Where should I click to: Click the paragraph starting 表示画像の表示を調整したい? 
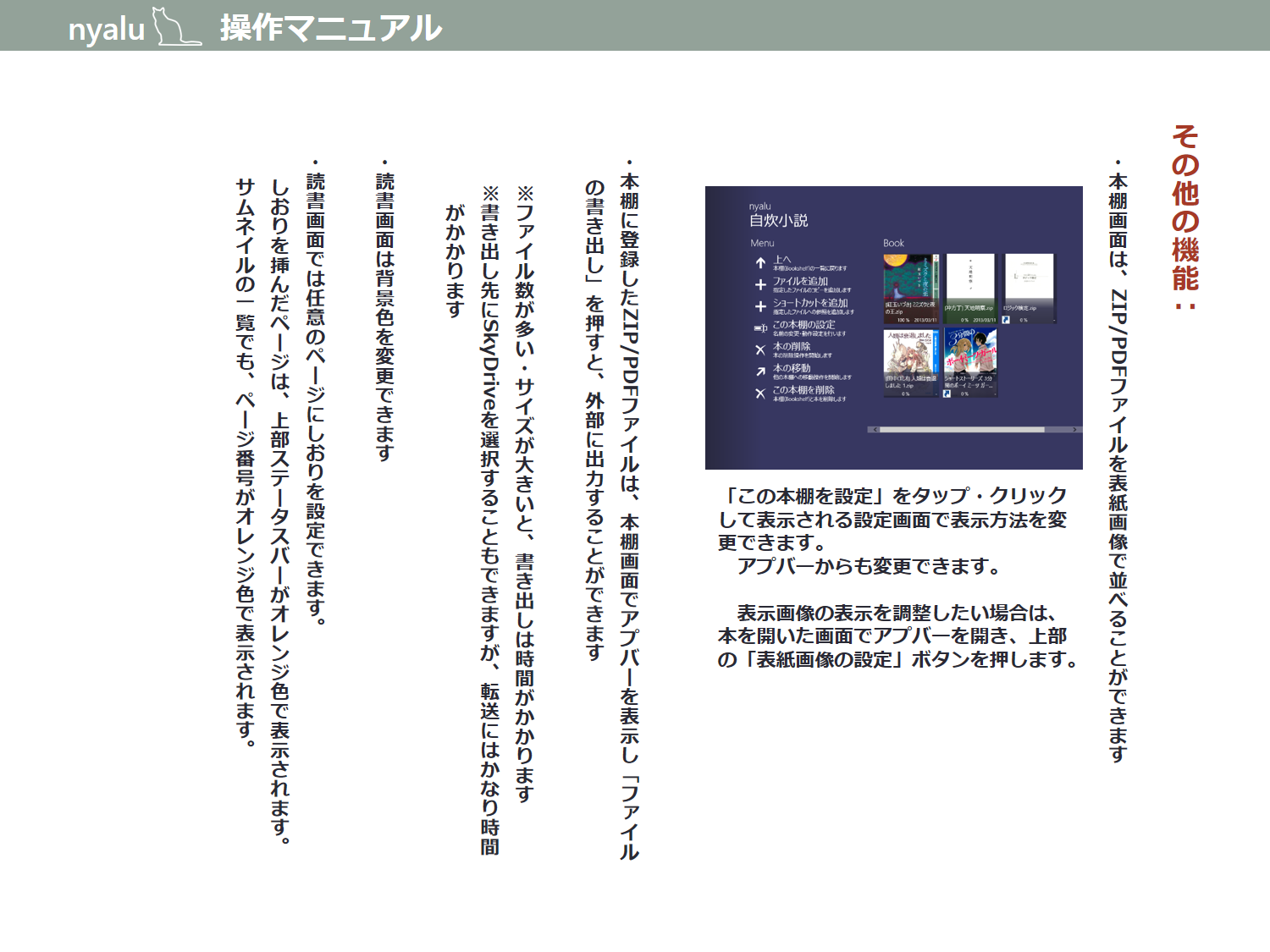pos(897,636)
